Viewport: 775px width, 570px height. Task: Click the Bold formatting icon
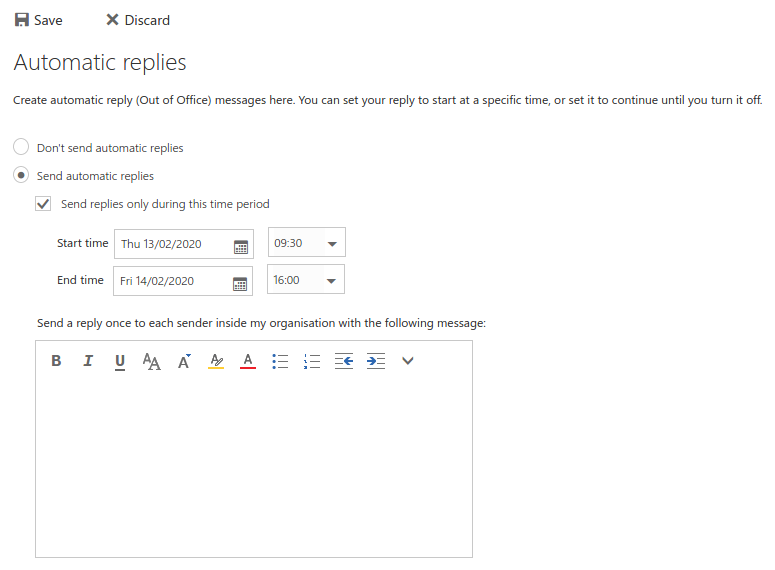(56, 361)
